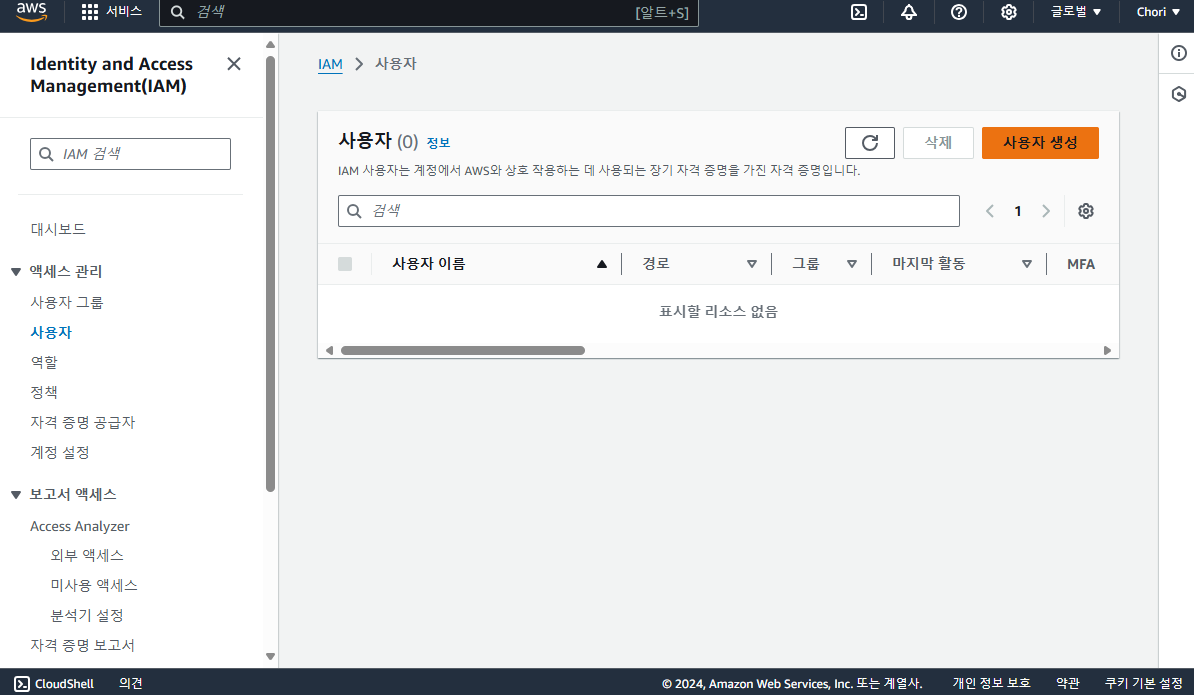1194x695 pixels.
Task: Click scroll-right arrow of users table
Action: pos(1107,351)
